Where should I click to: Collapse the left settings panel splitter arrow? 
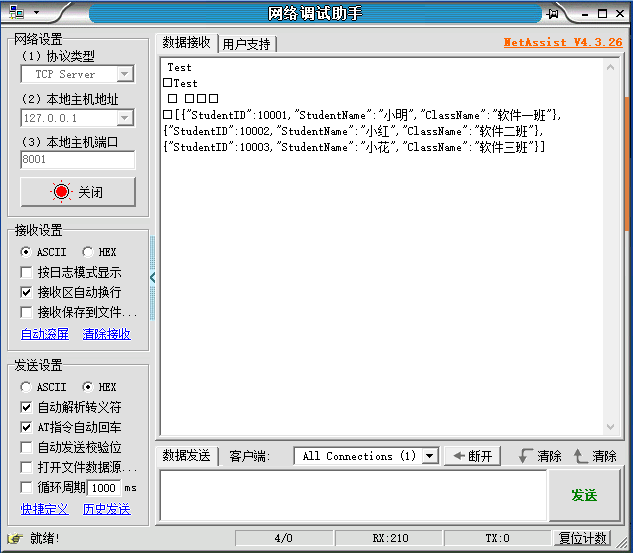coord(152,277)
